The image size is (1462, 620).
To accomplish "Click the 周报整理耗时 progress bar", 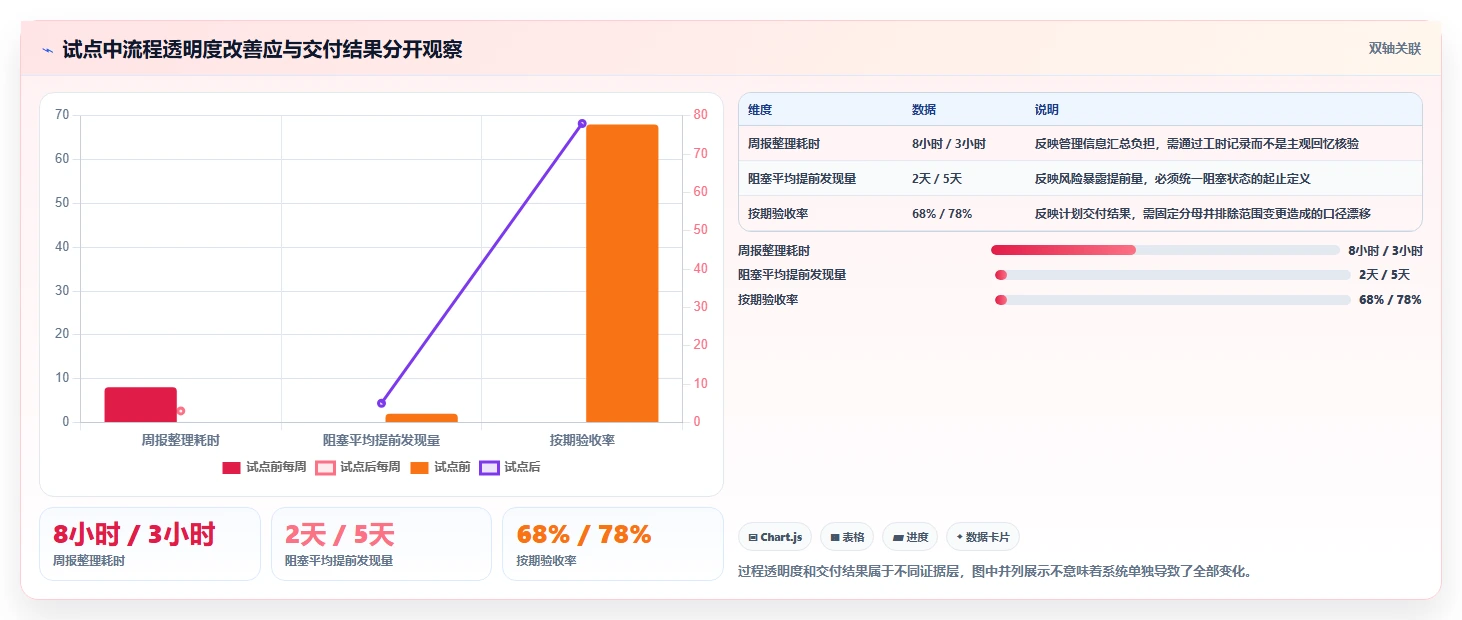I will [1165, 250].
